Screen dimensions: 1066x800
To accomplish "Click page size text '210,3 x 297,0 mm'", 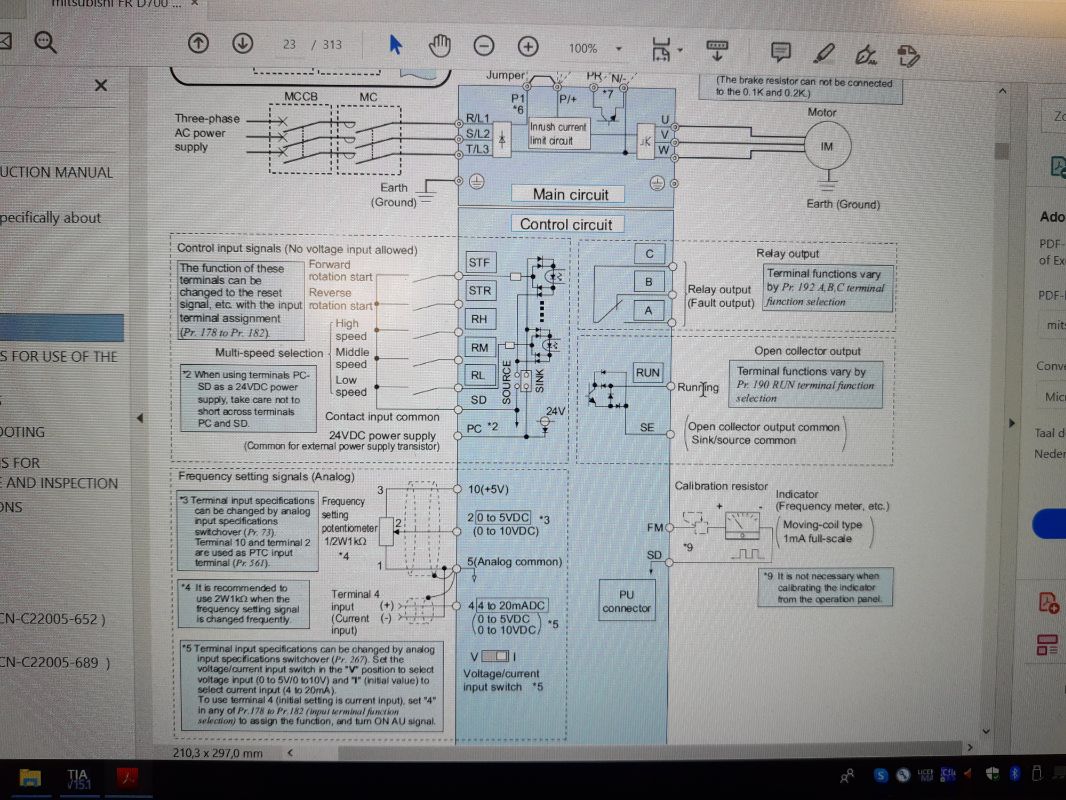I will pyautogui.click(x=218, y=753).
